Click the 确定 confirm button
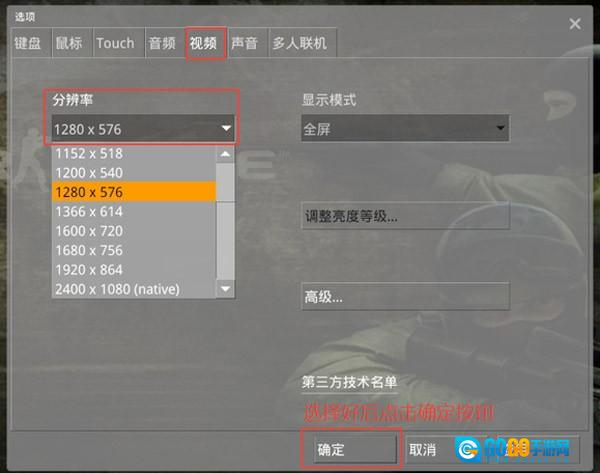 click(x=355, y=449)
